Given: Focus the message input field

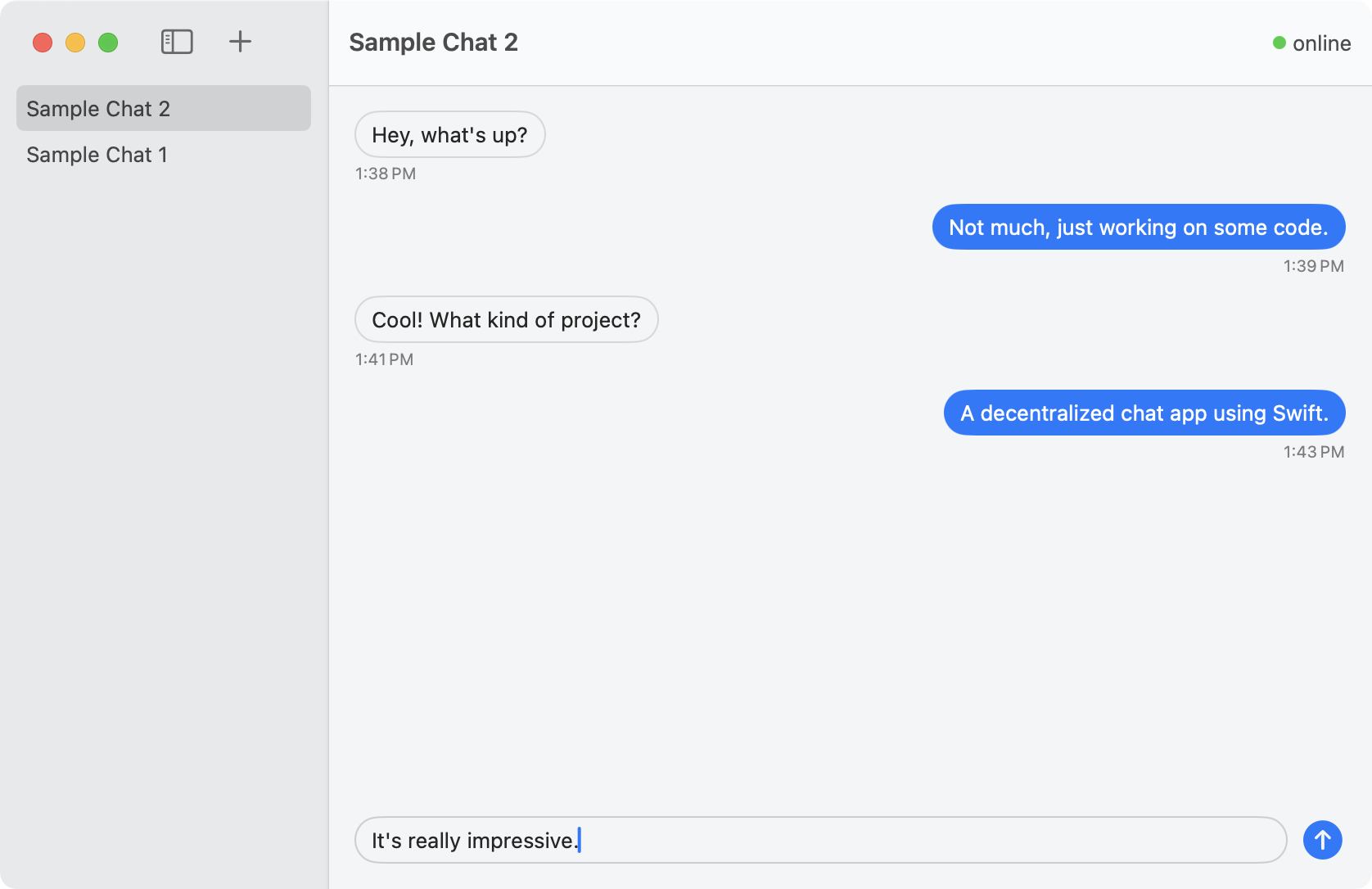Looking at the screenshot, I should [819, 840].
